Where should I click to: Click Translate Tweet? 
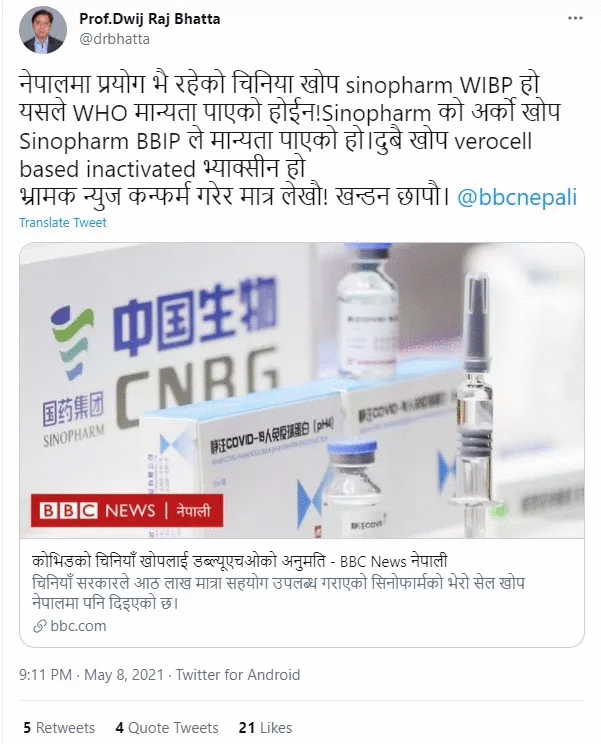[x=63, y=223]
